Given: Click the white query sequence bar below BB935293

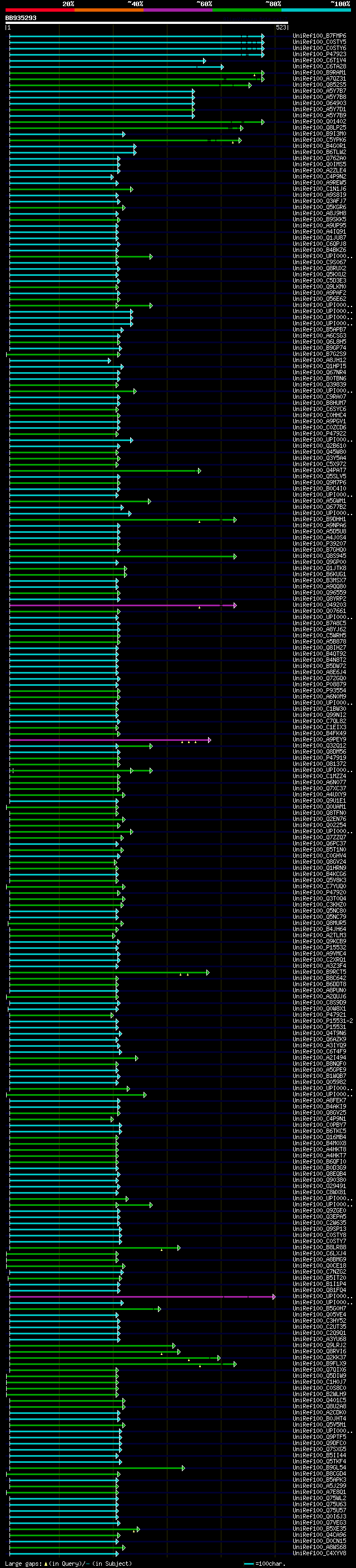Looking at the screenshot, I should coord(147,23).
